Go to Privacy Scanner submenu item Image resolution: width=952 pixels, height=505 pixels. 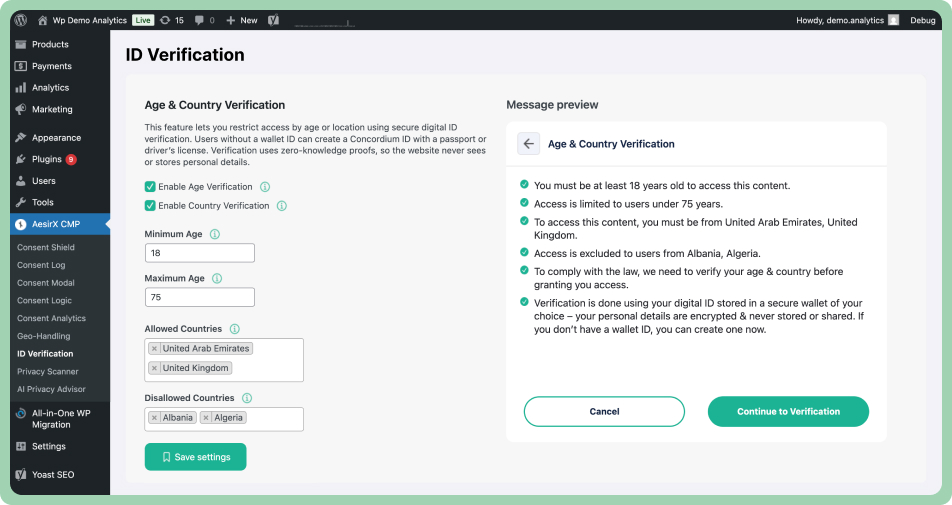(48, 371)
